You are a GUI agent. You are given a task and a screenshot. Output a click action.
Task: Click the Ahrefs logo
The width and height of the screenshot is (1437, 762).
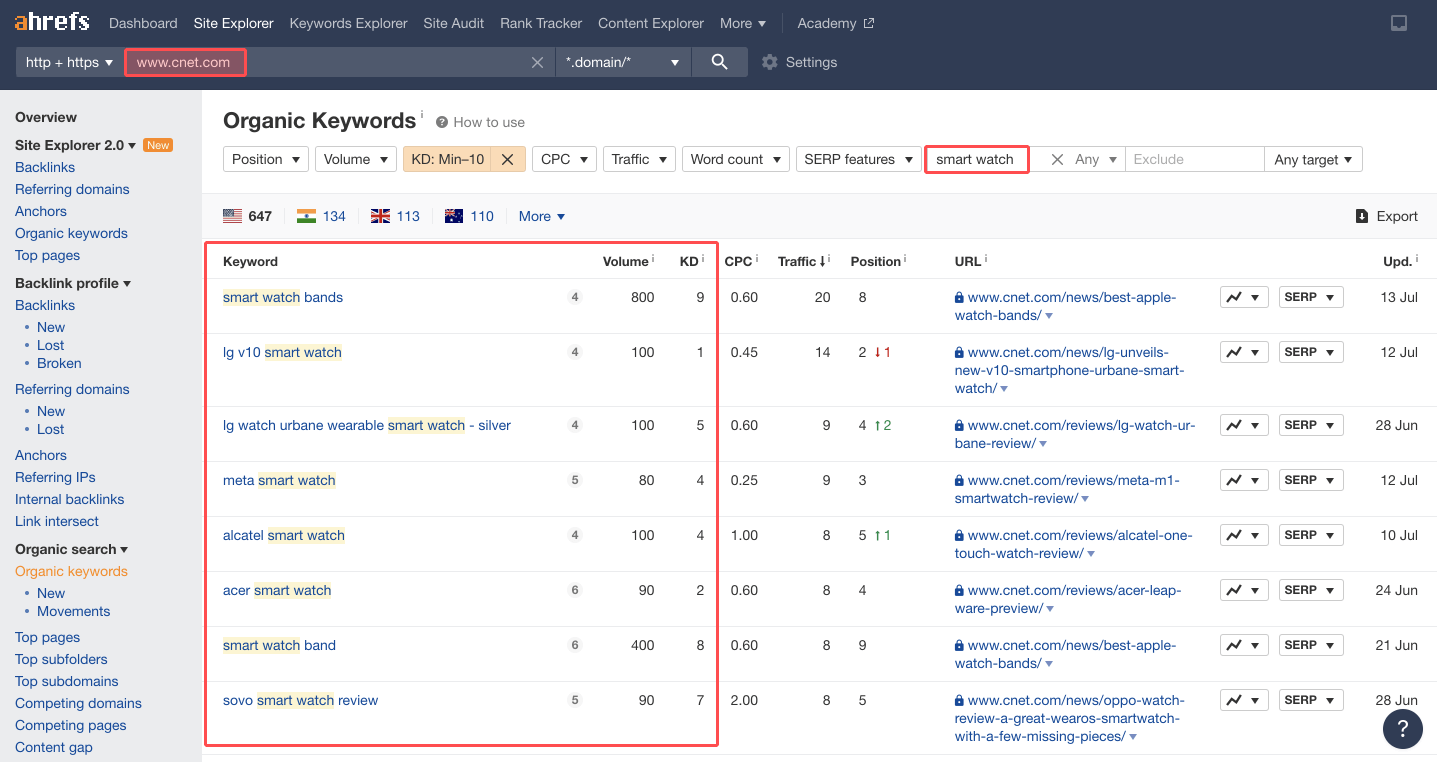(52, 22)
